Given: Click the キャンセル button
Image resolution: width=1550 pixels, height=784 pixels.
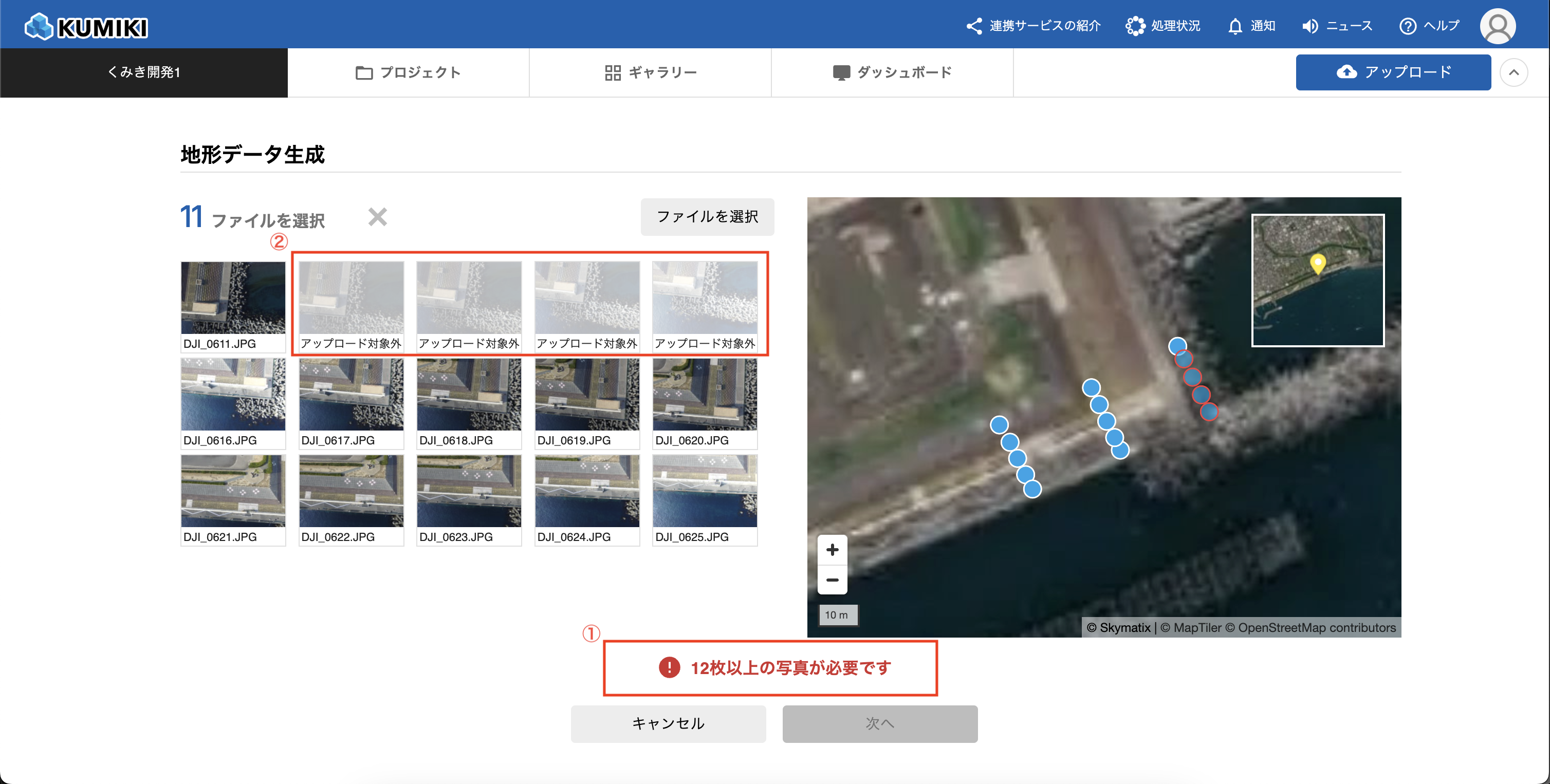Looking at the screenshot, I should [668, 723].
